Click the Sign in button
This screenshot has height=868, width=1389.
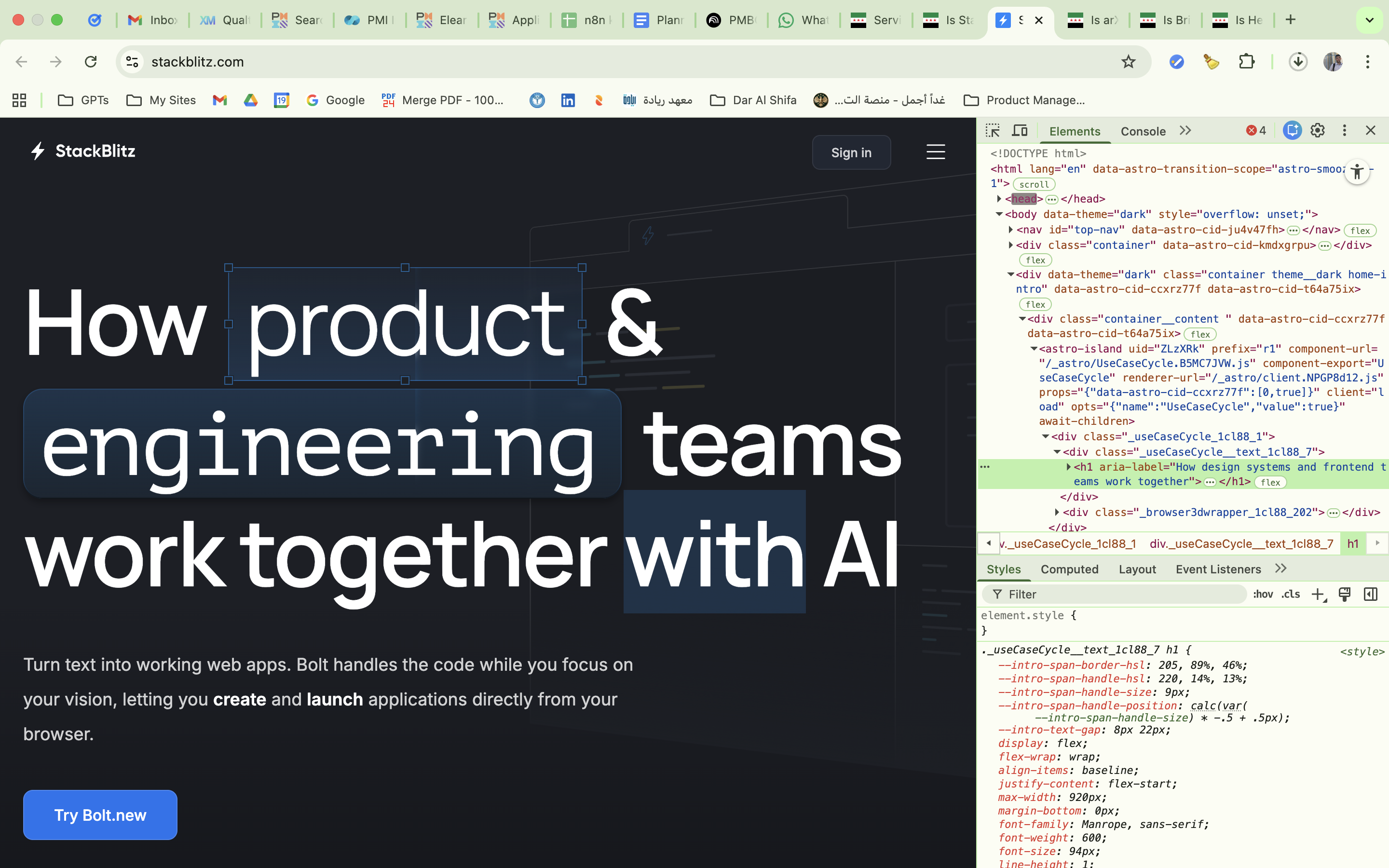[x=851, y=153]
